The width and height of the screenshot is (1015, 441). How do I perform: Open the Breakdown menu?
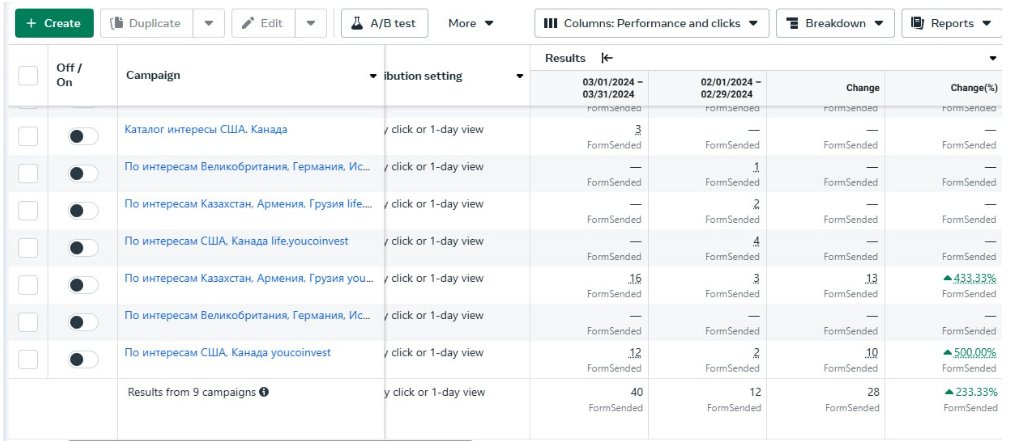click(834, 23)
